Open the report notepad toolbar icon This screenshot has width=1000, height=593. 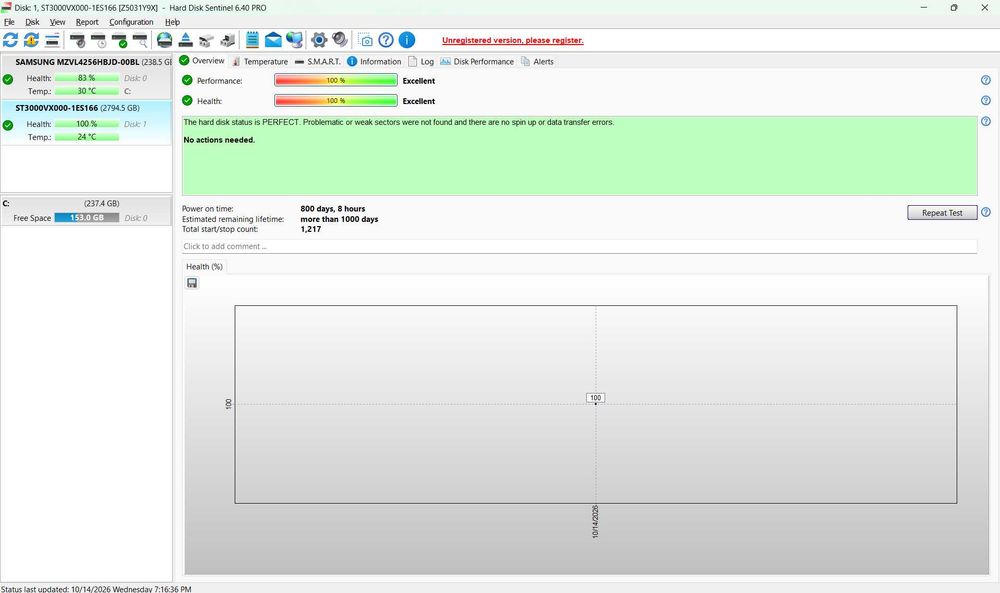253,40
